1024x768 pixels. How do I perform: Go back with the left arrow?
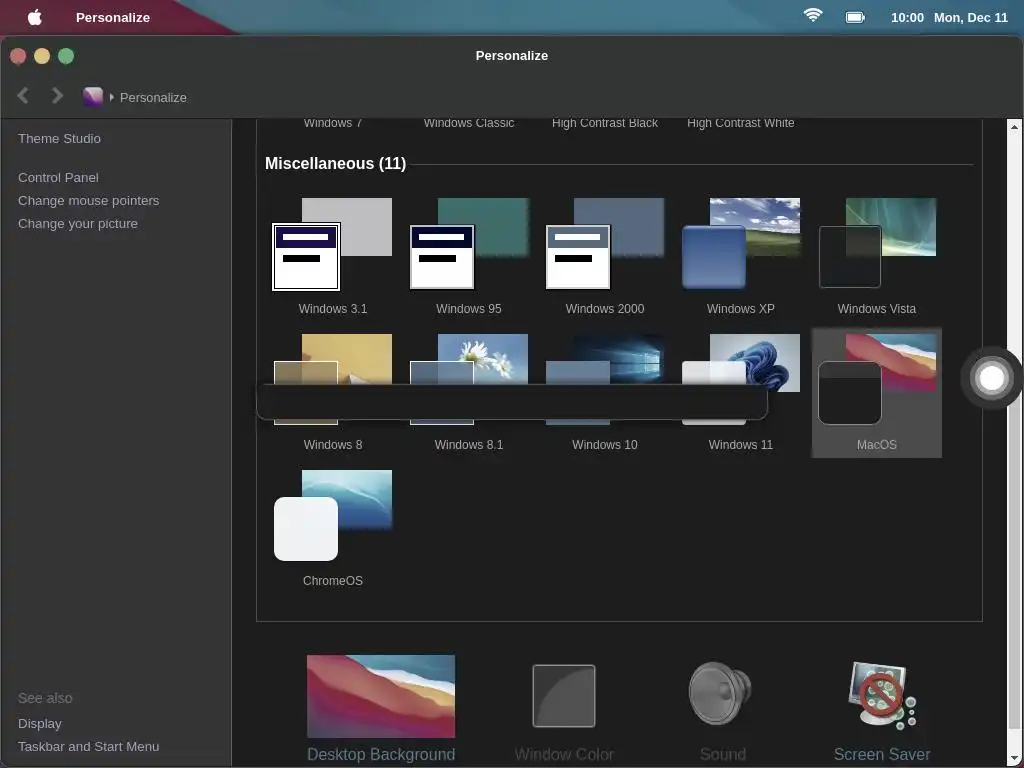tap(23, 96)
